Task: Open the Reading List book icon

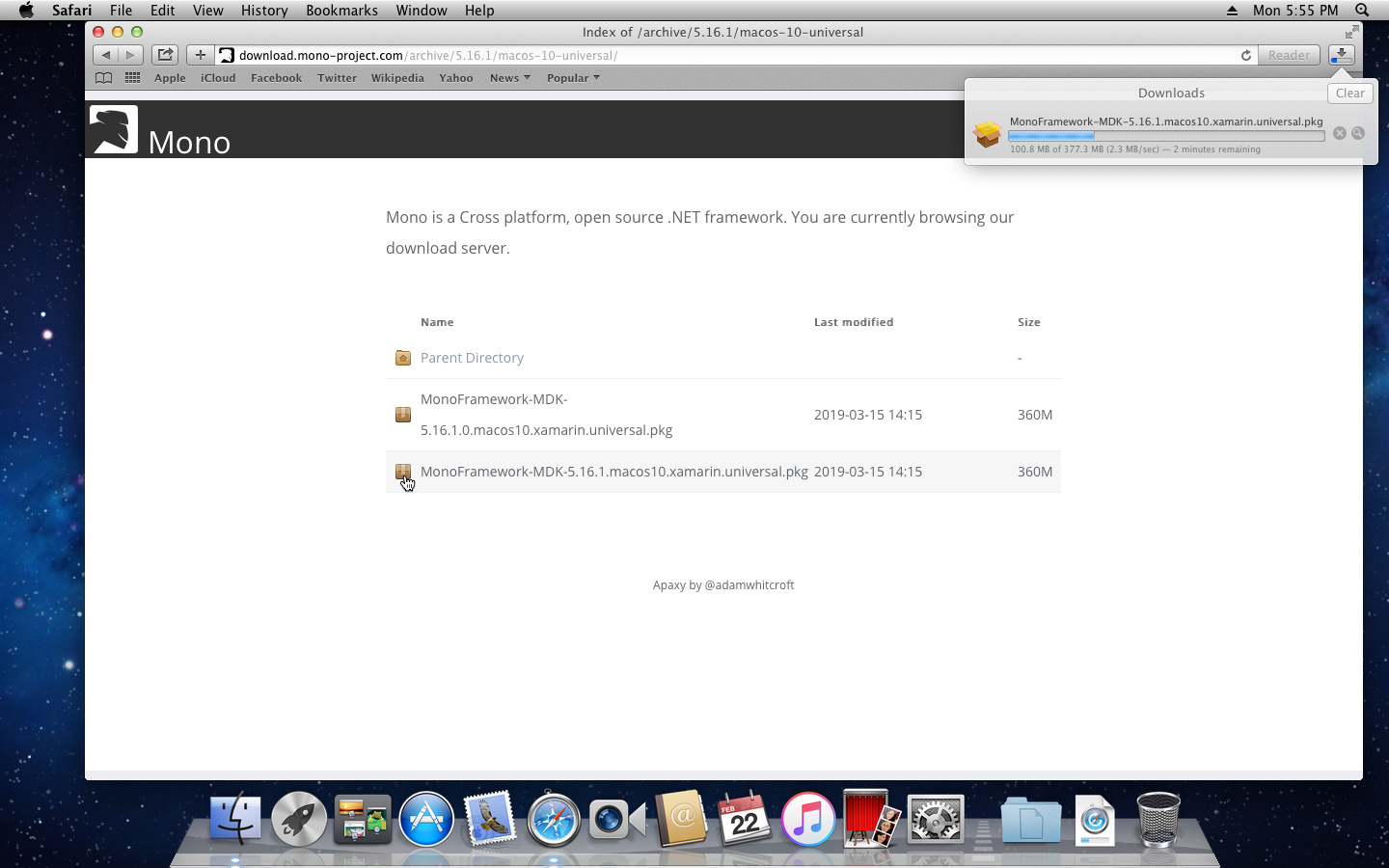Action: tap(104, 78)
